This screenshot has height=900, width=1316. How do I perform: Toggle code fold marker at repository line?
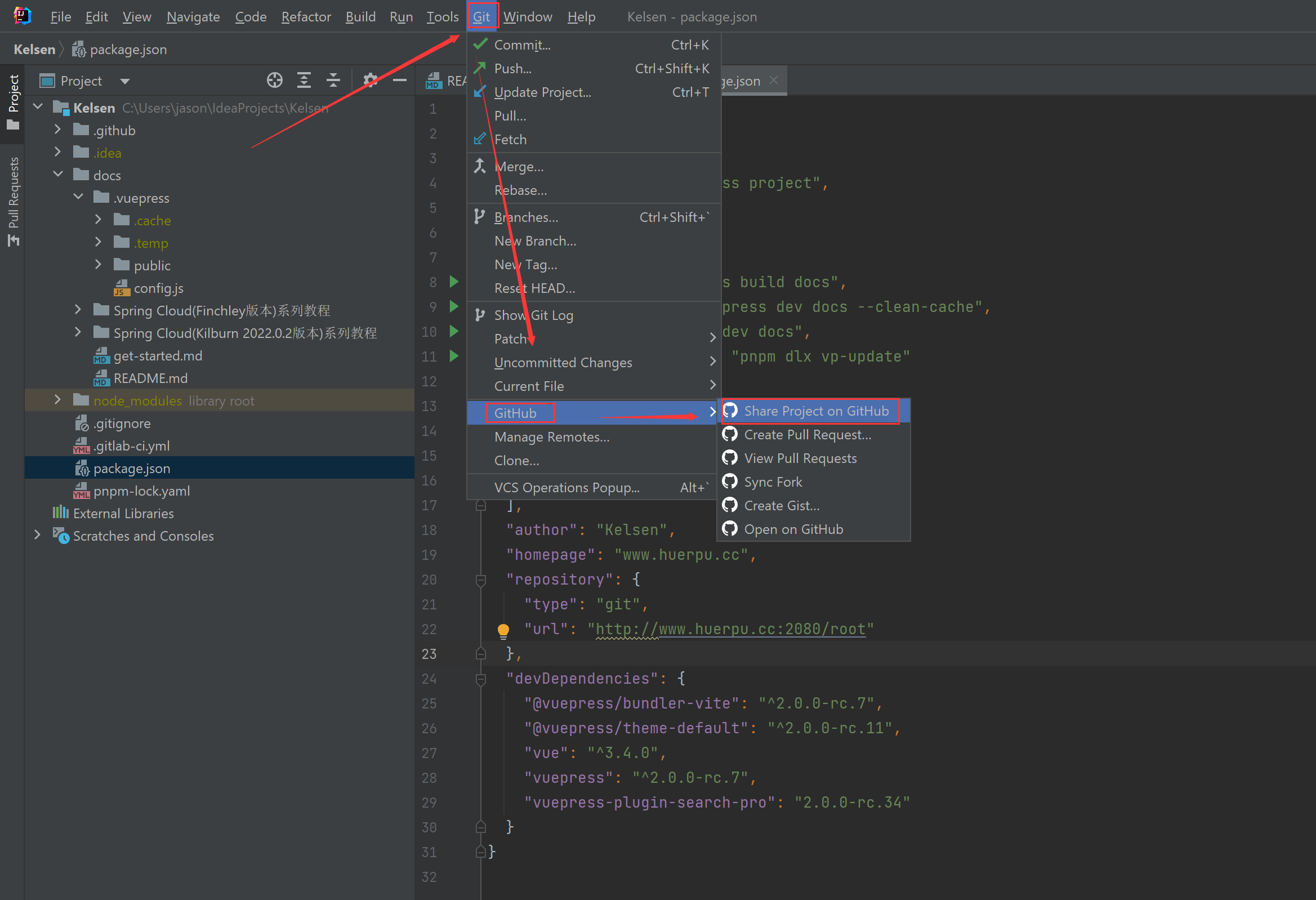point(481,580)
